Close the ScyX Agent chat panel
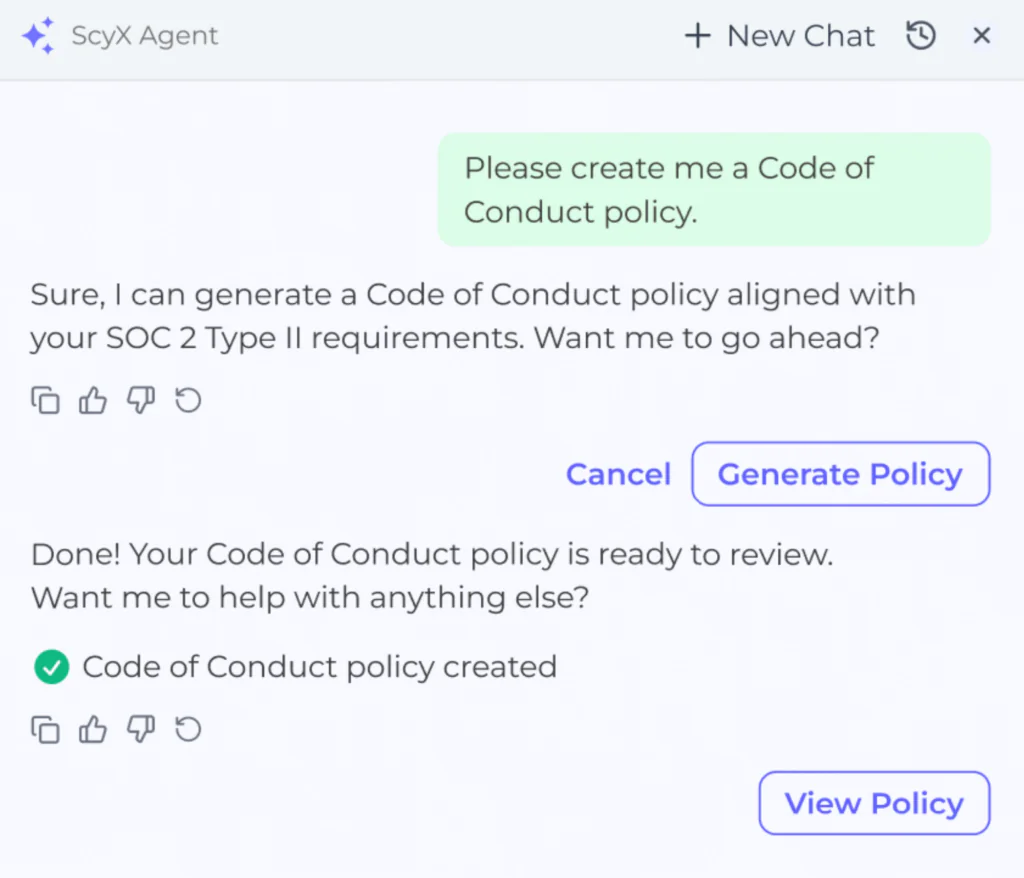Viewport: 1024px width, 878px height. click(x=981, y=35)
